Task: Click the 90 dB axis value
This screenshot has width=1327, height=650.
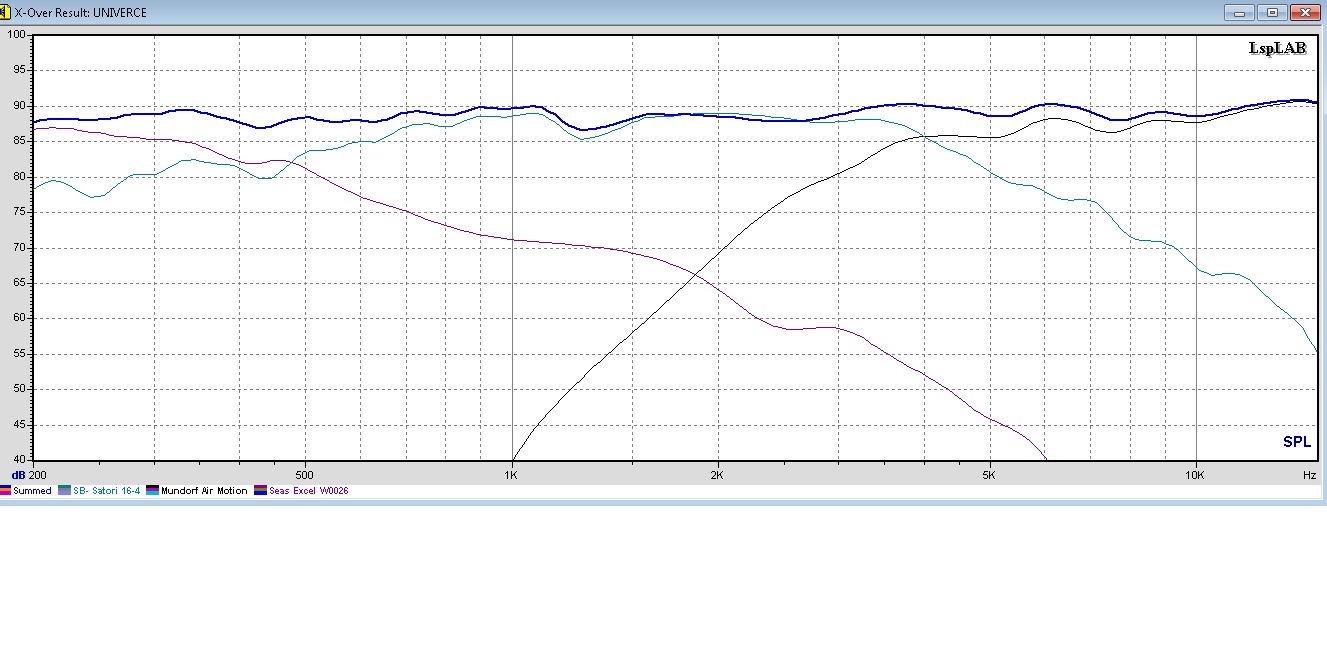Action: click(19, 106)
